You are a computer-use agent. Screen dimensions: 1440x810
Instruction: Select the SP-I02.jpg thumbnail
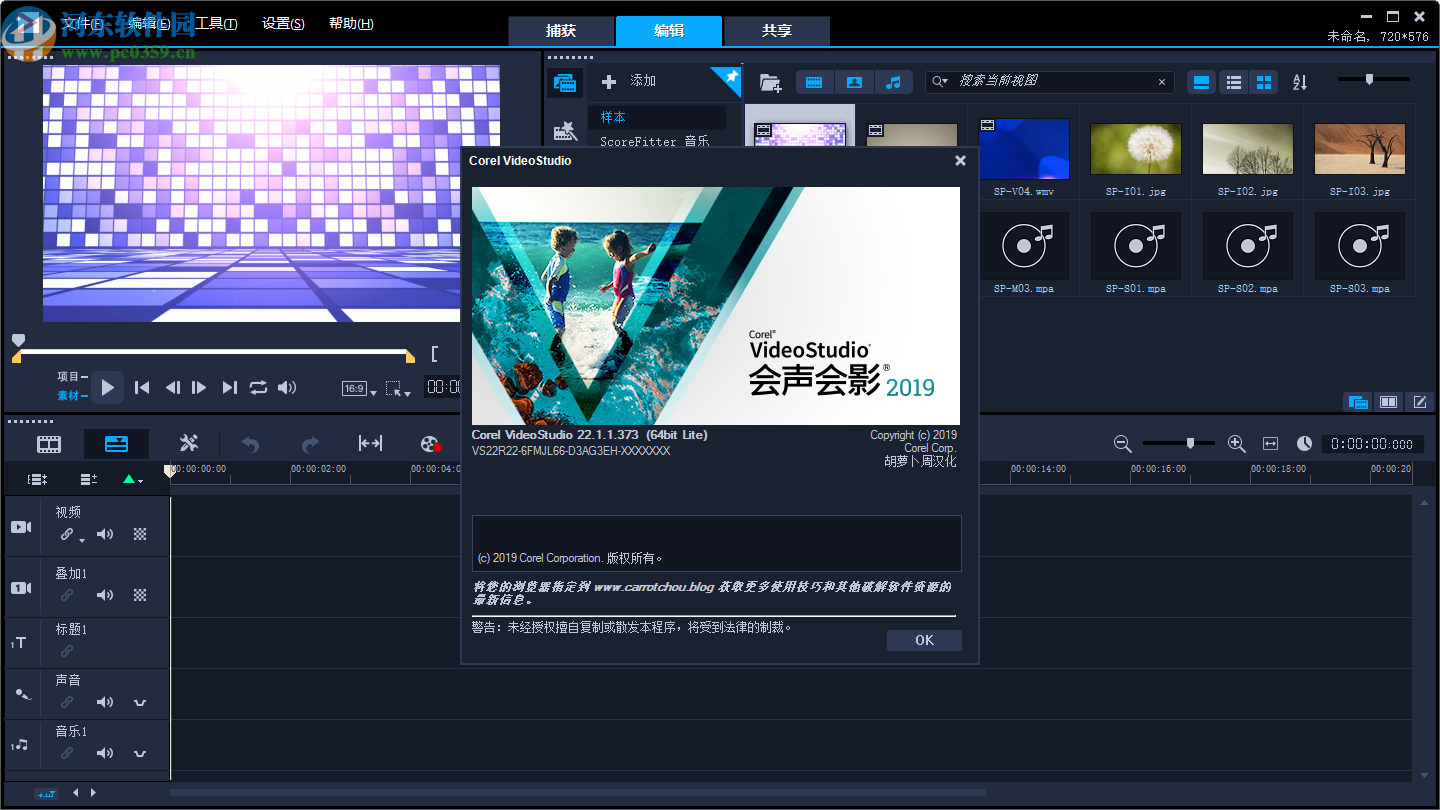[1248, 150]
